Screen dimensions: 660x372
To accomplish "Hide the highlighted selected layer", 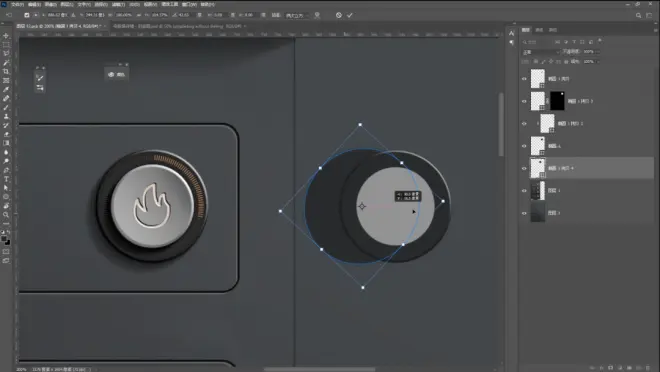I will [x=524, y=168].
